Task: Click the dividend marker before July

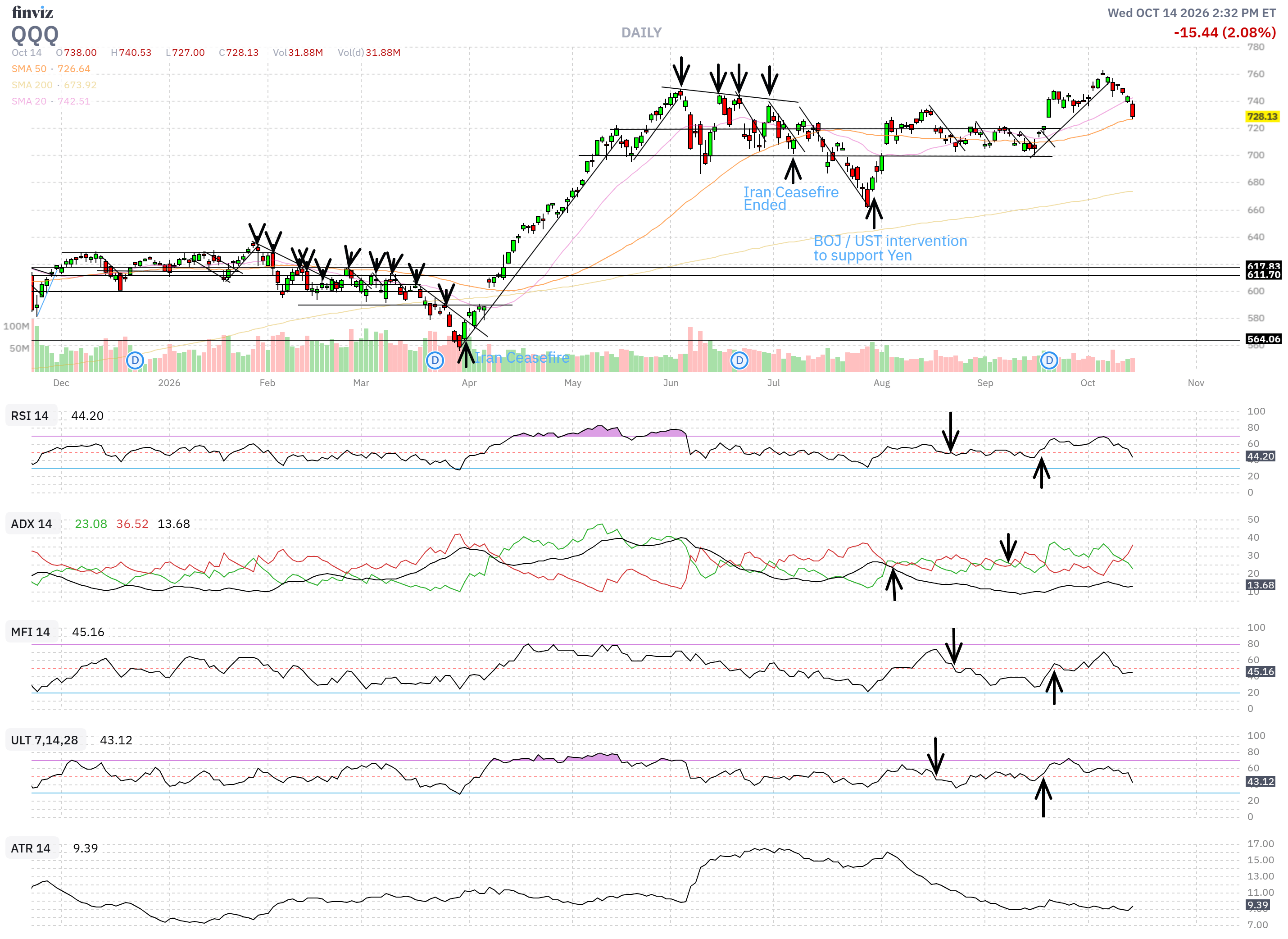Action: click(x=739, y=360)
